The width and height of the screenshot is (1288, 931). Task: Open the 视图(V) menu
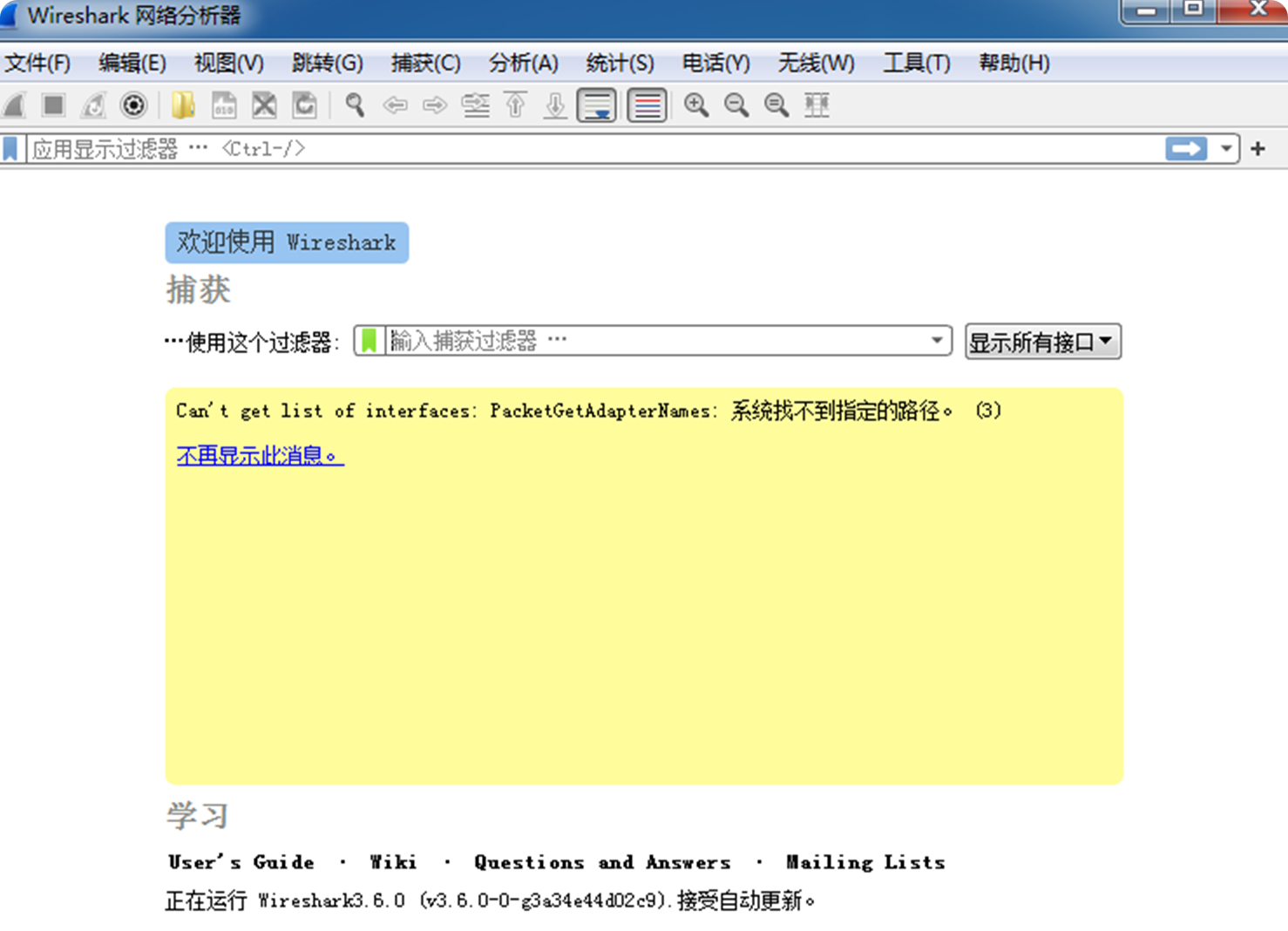(x=229, y=63)
